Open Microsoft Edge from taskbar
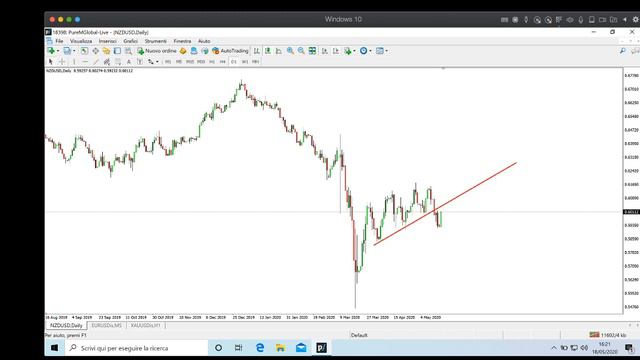This screenshot has height=360, width=640. coord(260,348)
